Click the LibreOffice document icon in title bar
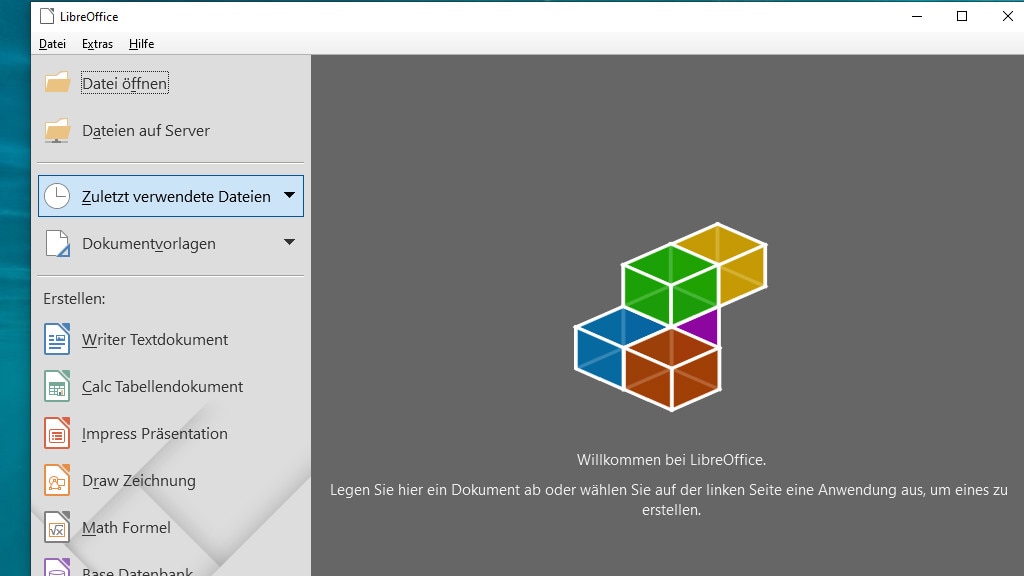The height and width of the screenshot is (576, 1024). click(46, 16)
